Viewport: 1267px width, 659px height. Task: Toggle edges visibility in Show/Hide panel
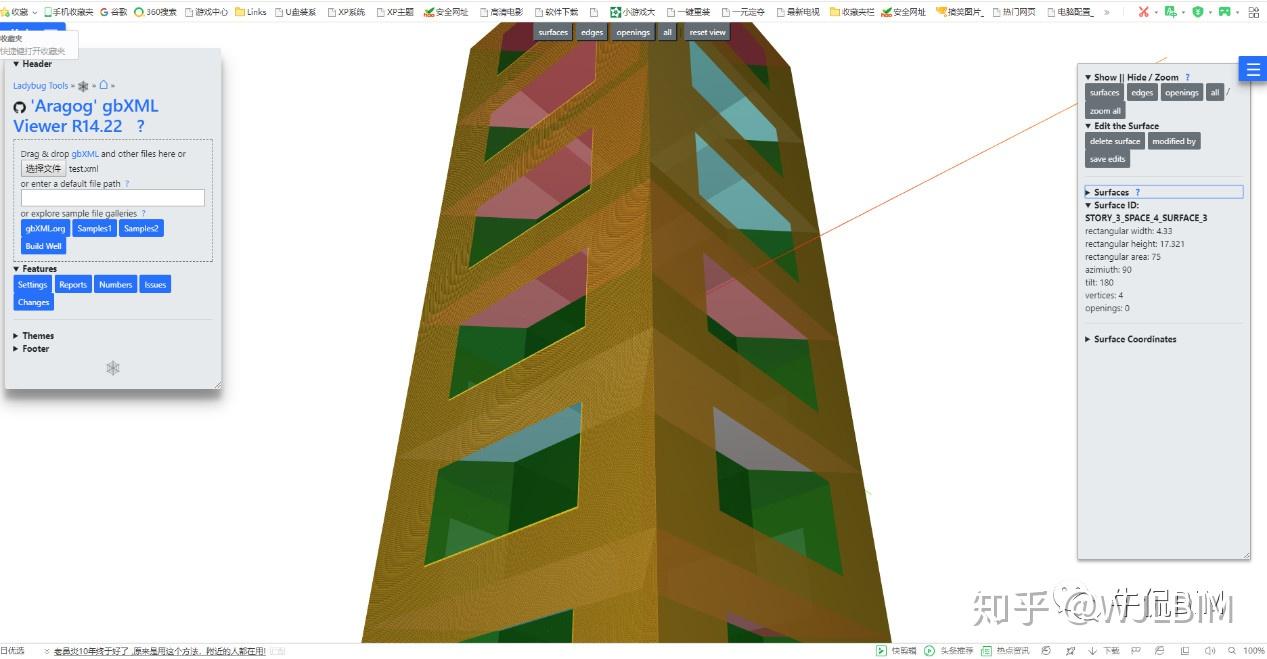[1141, 92]
